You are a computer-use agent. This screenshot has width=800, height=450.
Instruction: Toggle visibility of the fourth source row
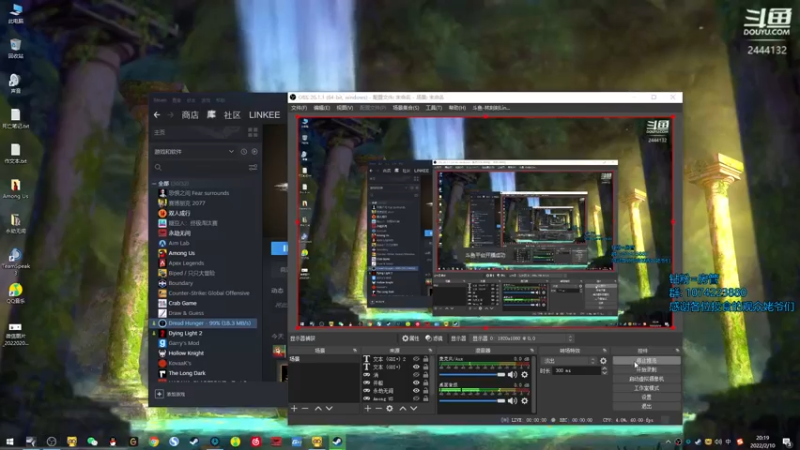[416, 383]
